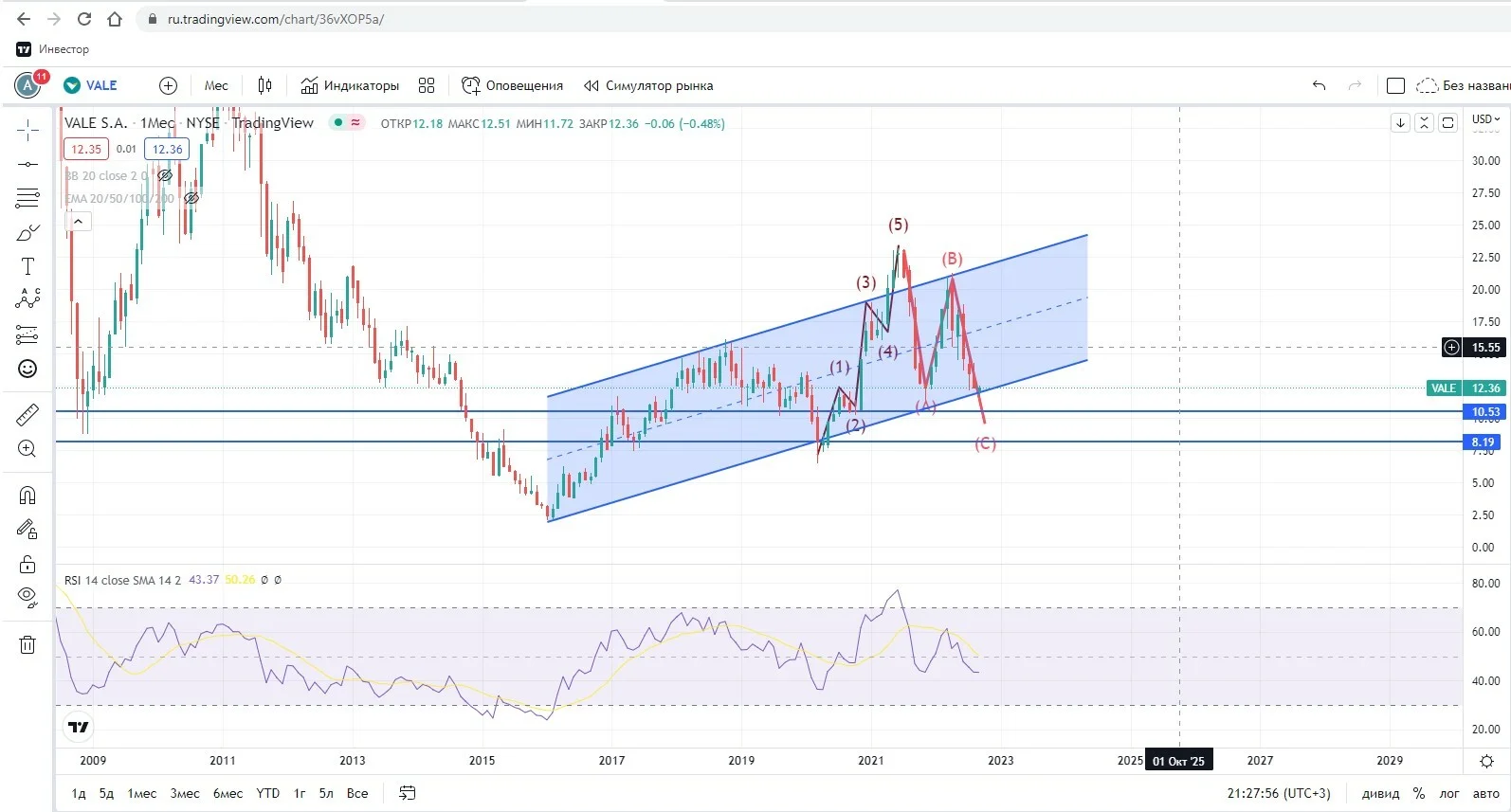Select the YTD date range
Screen dimensions: 1511x812
coord(268,793)
